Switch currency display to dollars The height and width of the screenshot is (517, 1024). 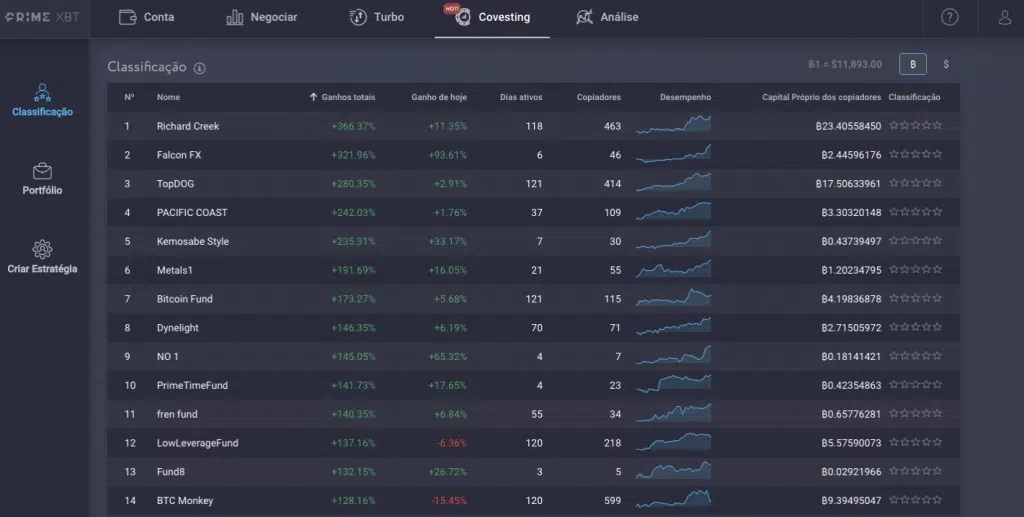point(946,64)
